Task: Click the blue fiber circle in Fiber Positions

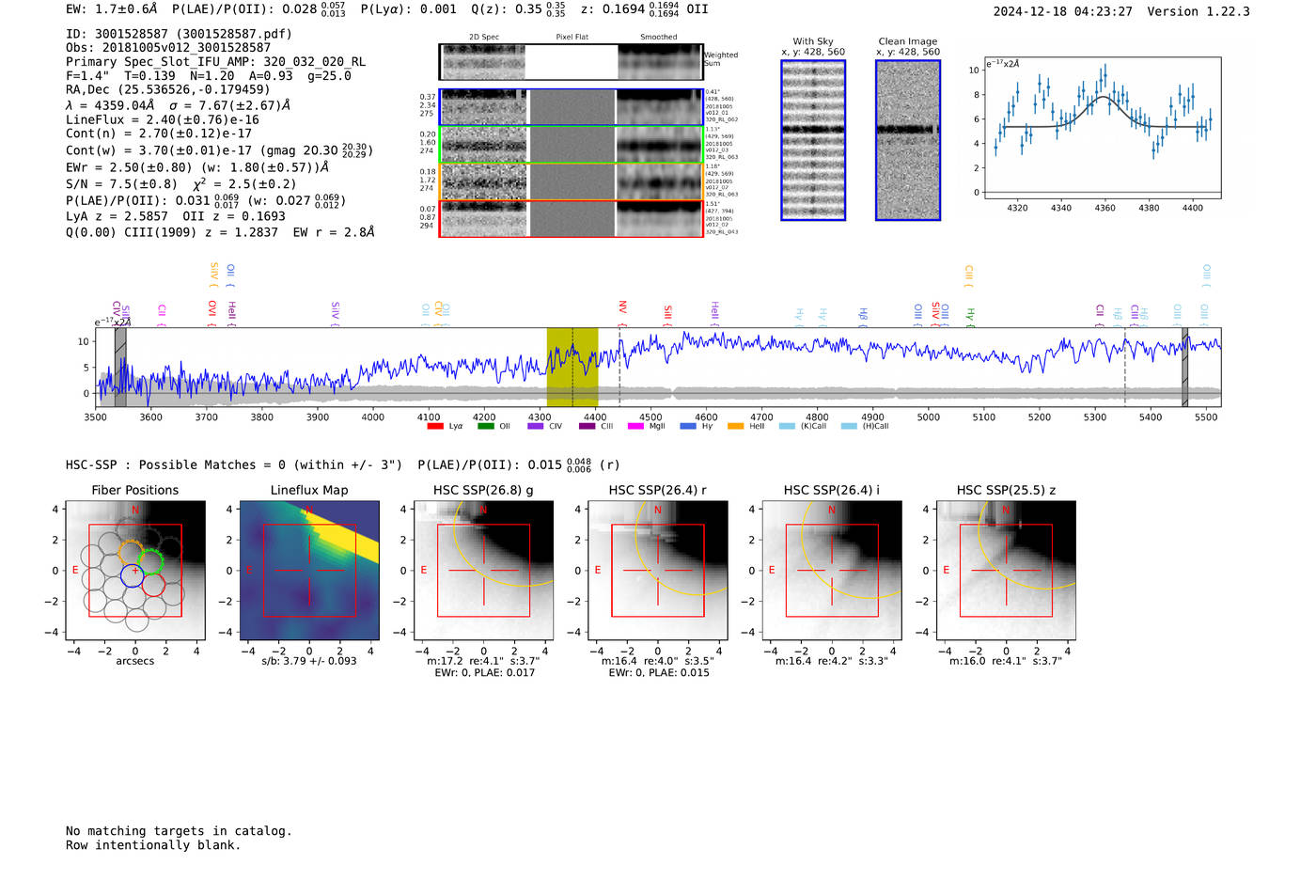Action: point(133,574)
